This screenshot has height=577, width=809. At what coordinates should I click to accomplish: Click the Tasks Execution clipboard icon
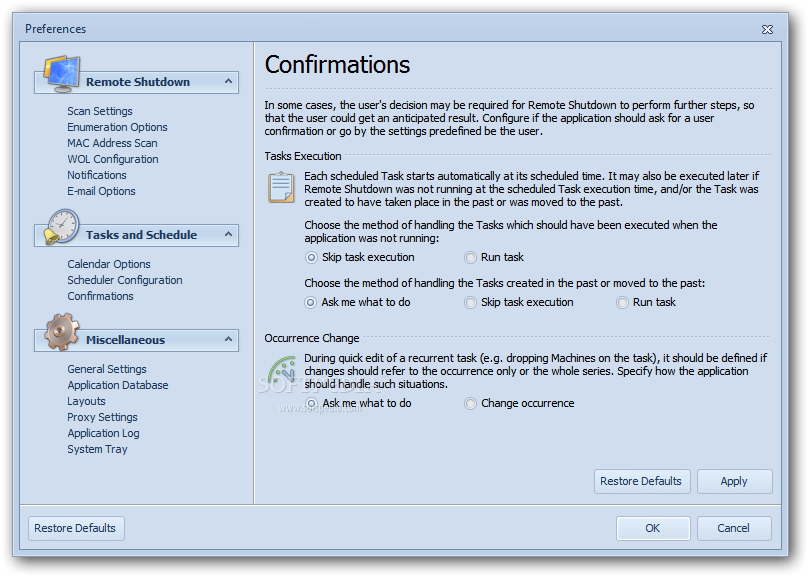coord(281,187)
